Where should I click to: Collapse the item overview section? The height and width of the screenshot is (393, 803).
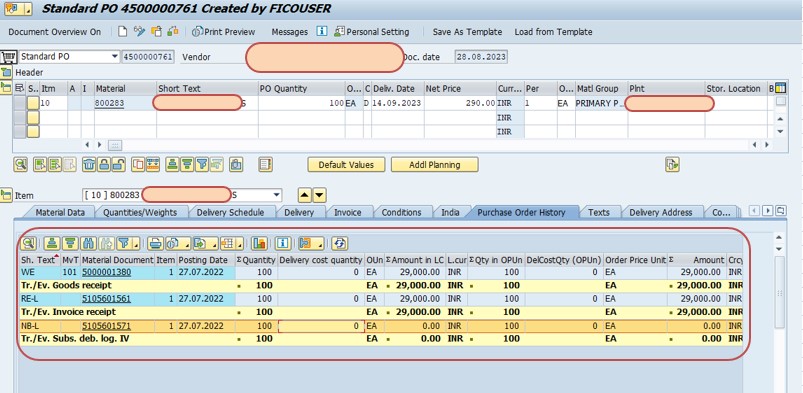pos(6,87)
